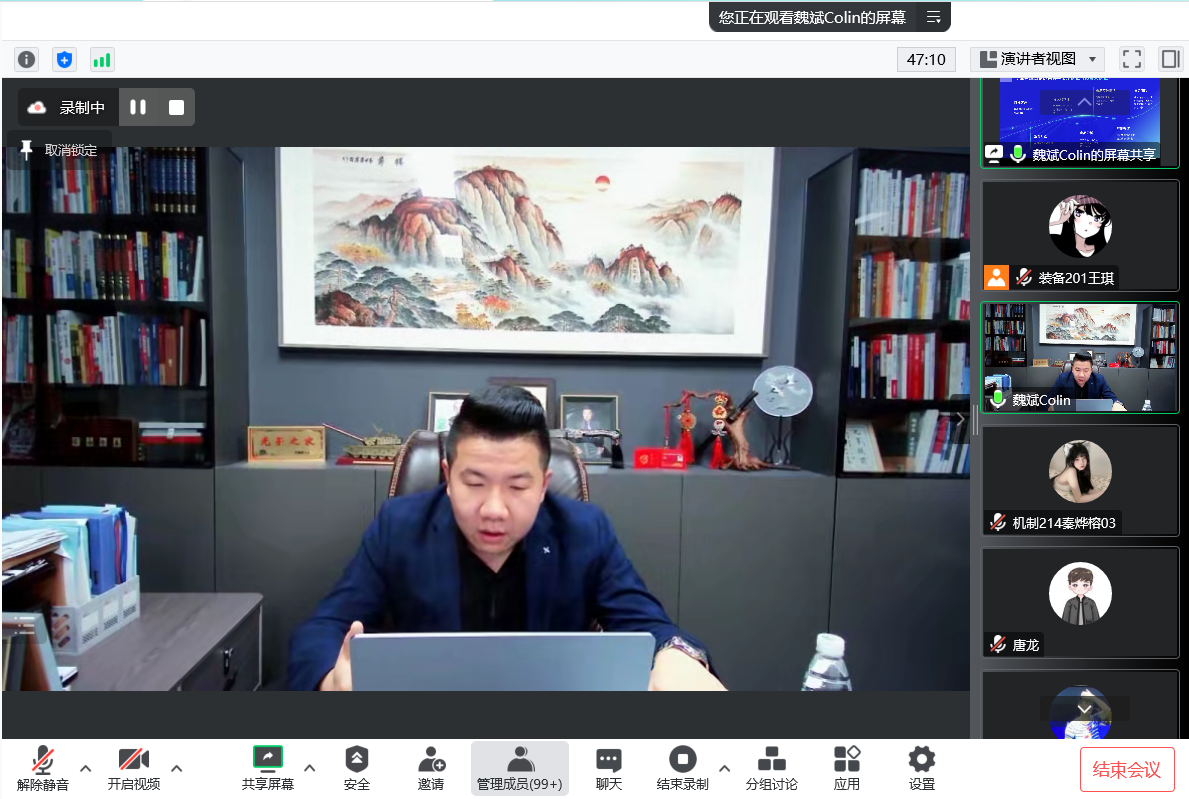1189x799 pixels.
Task: Open 设置 settings
Action: click(921, 768)
